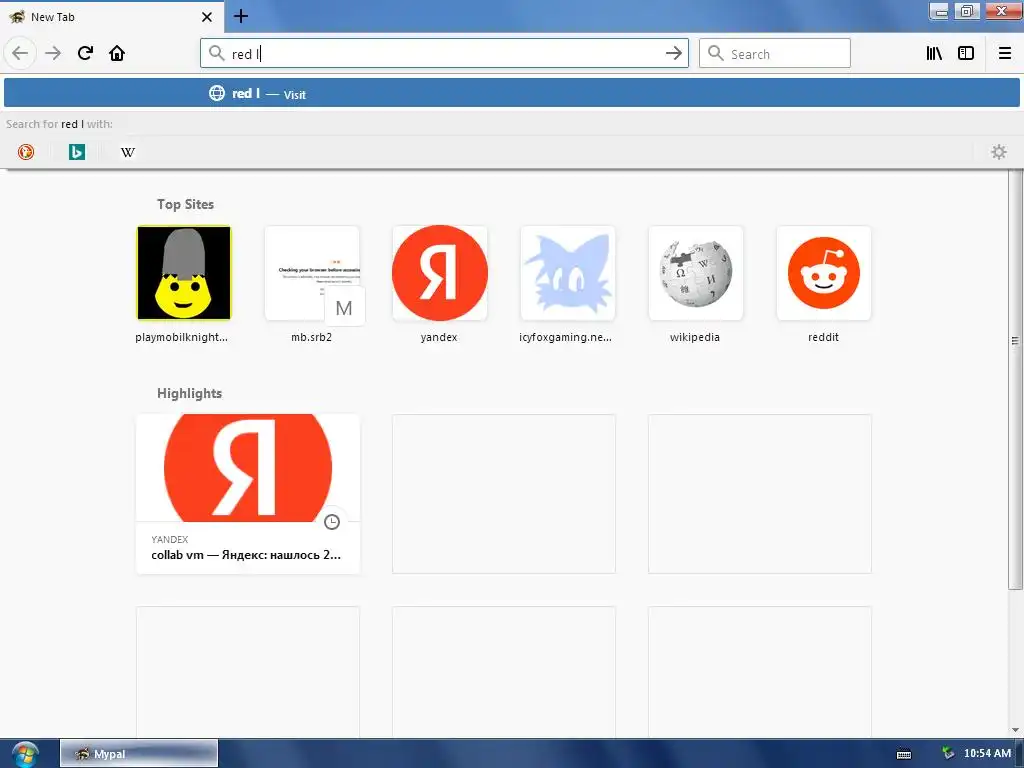Screen dimensions: 1024x768
Task: Reload the current page
Action: (x=85, y=53)
